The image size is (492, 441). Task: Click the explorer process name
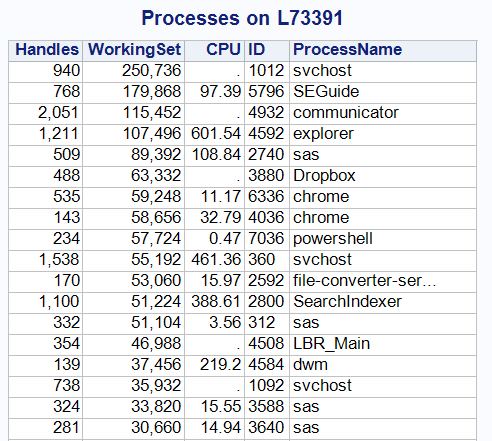coord(323,134)
